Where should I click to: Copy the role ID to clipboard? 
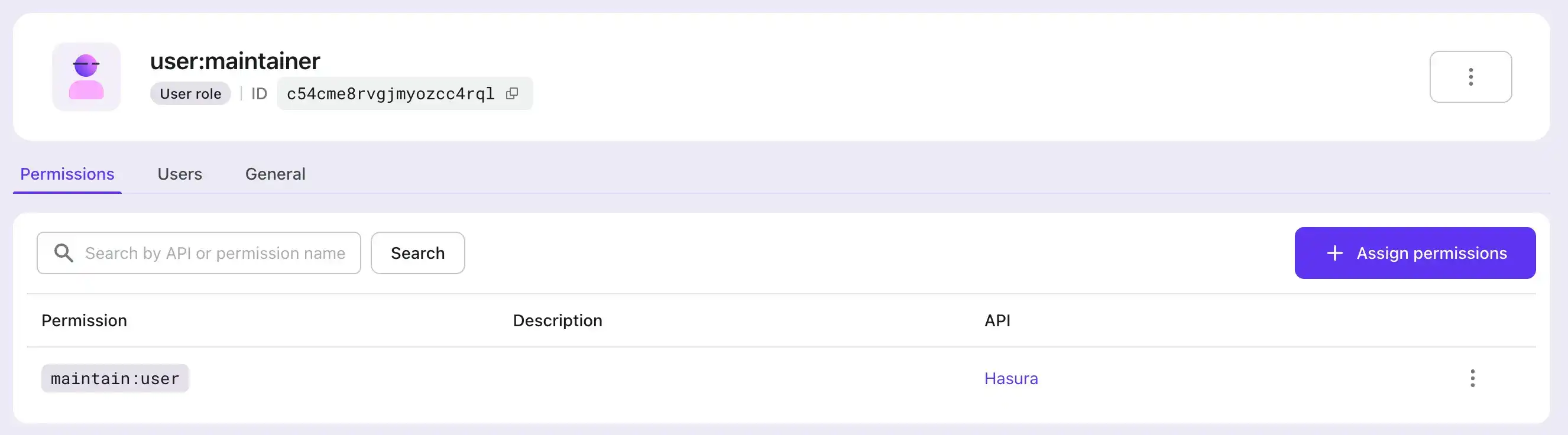click(512, 94)
